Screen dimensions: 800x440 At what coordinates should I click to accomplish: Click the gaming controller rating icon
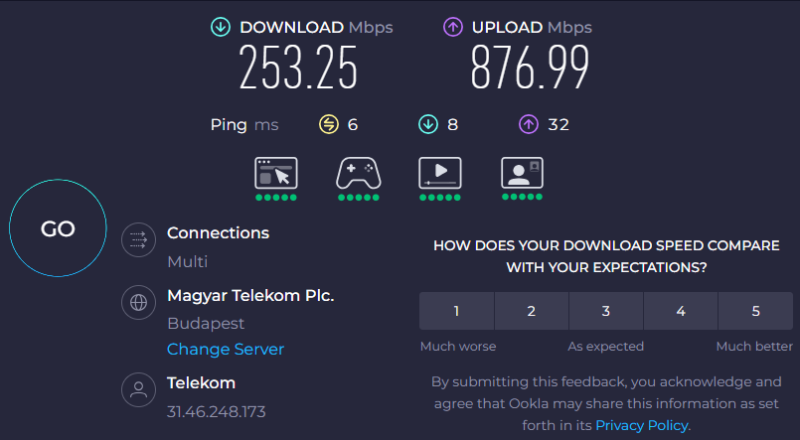(x=358, y=174)
